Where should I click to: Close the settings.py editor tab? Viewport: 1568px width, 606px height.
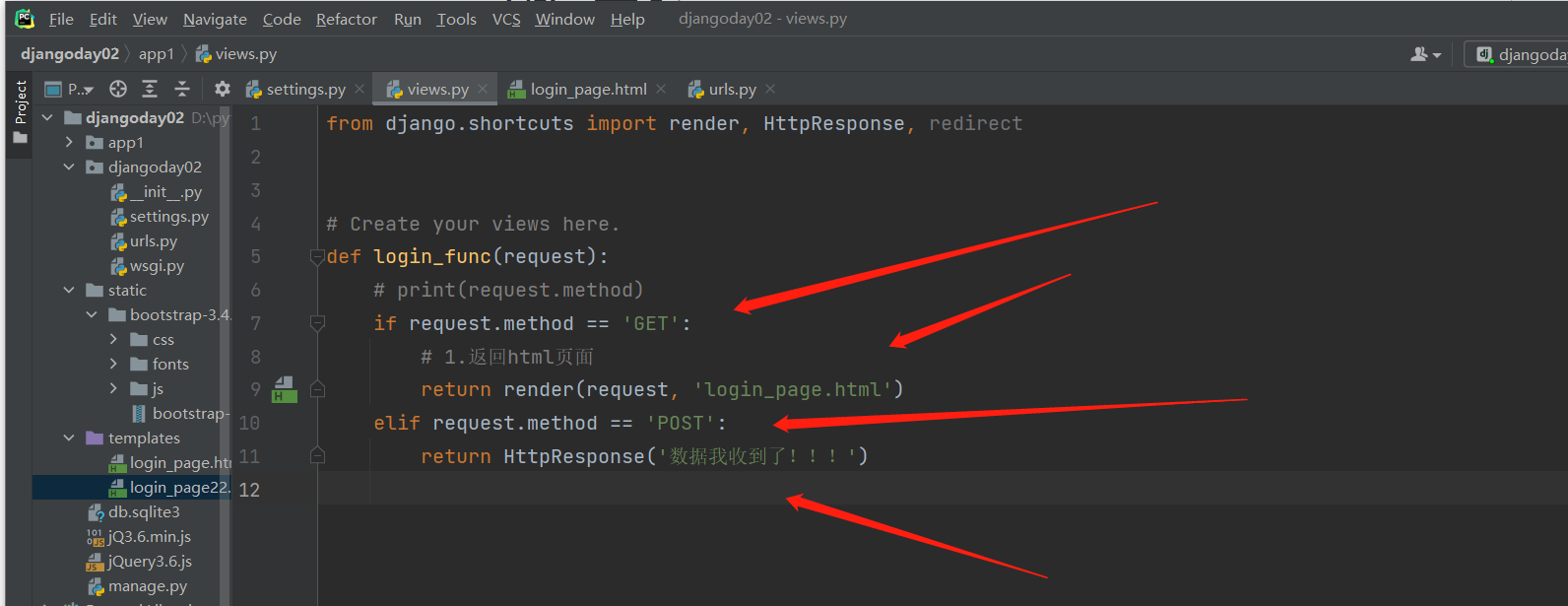(x=359, y=89)
